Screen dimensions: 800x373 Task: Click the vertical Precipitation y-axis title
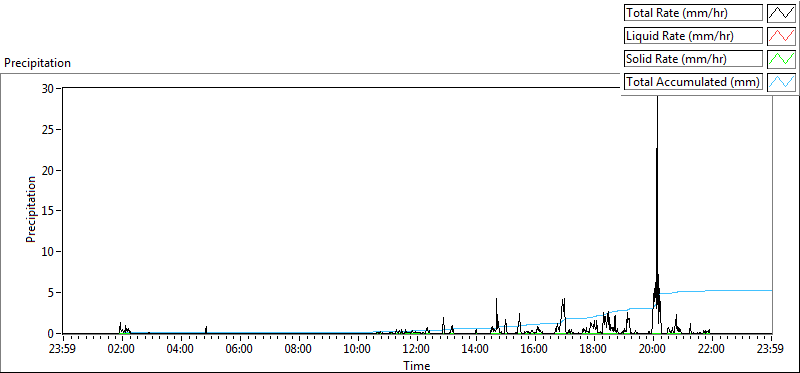(x=31, y=209)
